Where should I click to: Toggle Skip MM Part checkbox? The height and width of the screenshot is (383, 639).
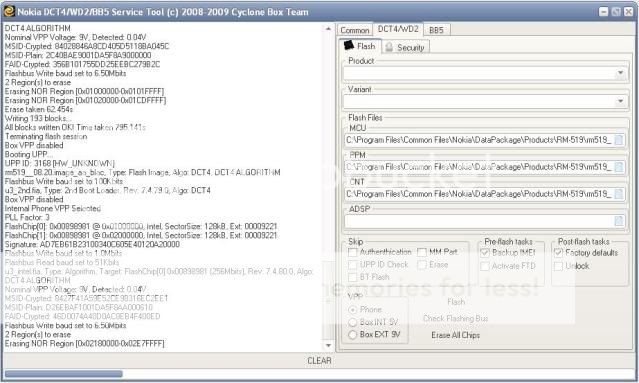[x=422, y=252]
